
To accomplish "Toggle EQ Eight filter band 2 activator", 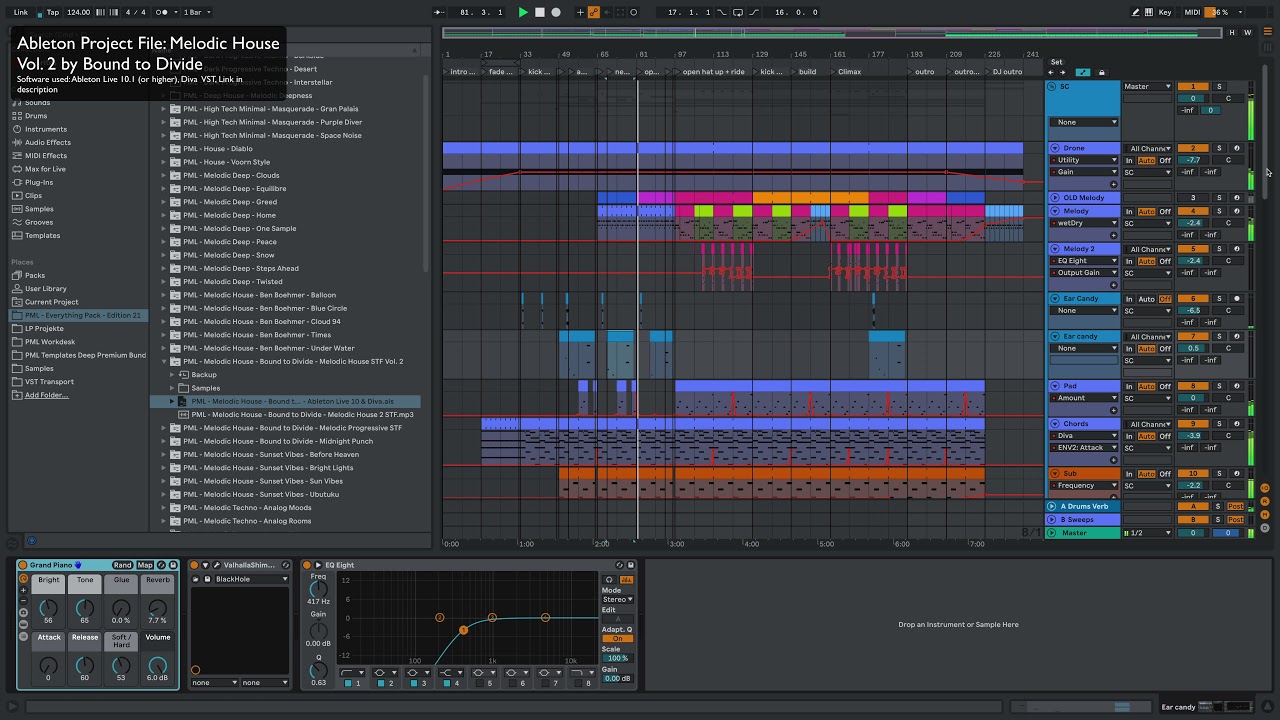I will (381, 683).
